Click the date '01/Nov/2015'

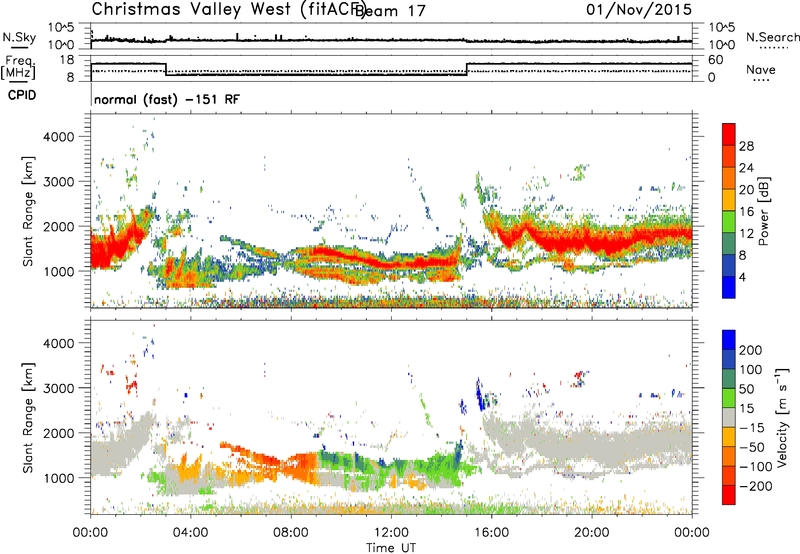pos(639,9)
